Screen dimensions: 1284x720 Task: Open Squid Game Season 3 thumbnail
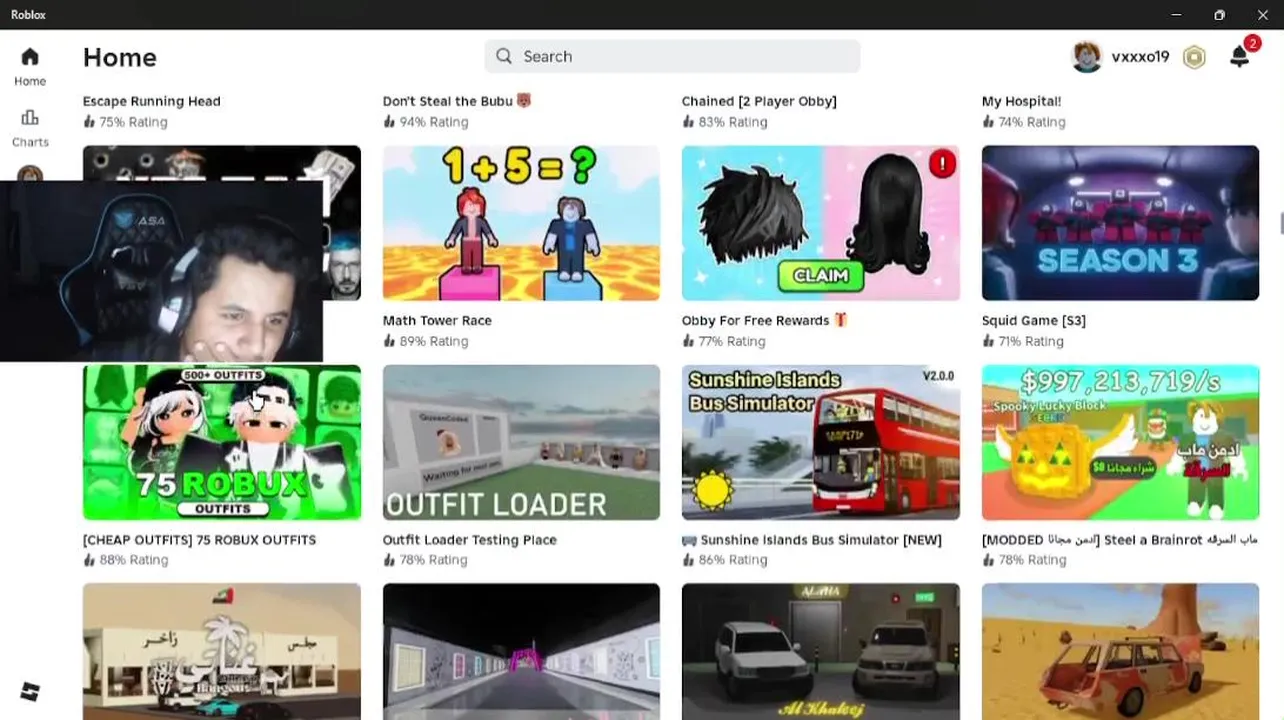click(1120, 223)
